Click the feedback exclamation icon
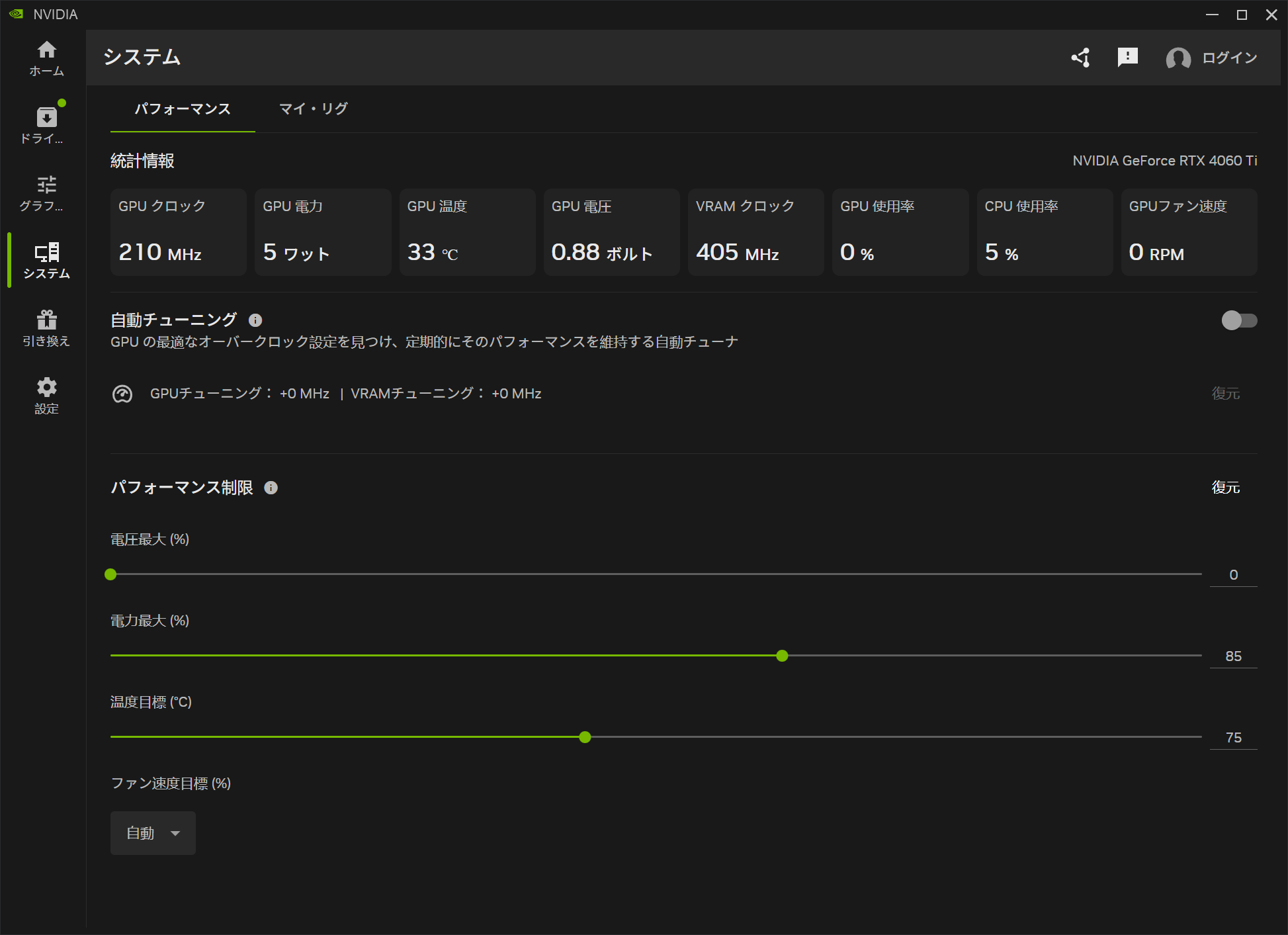This screenshot has height=935, width=1288. pos(1127,58)
